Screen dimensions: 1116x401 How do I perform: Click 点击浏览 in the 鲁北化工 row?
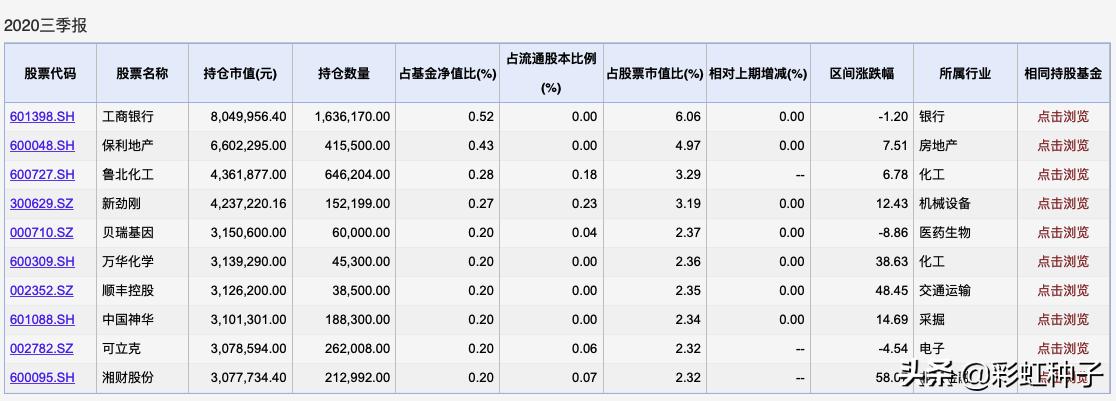pos(1063,175)
